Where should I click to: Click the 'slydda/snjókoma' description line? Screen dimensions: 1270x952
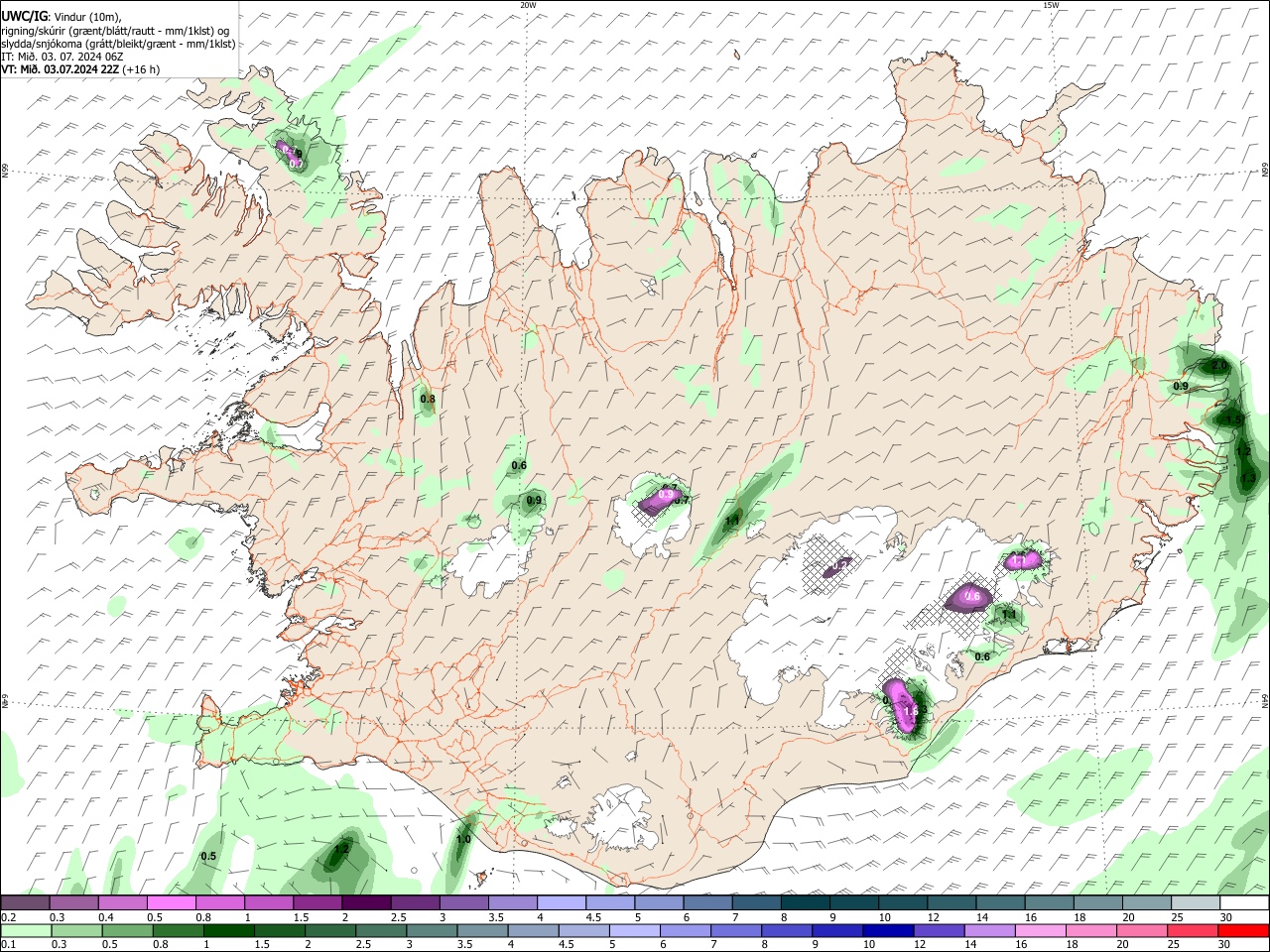coord(118,44)
